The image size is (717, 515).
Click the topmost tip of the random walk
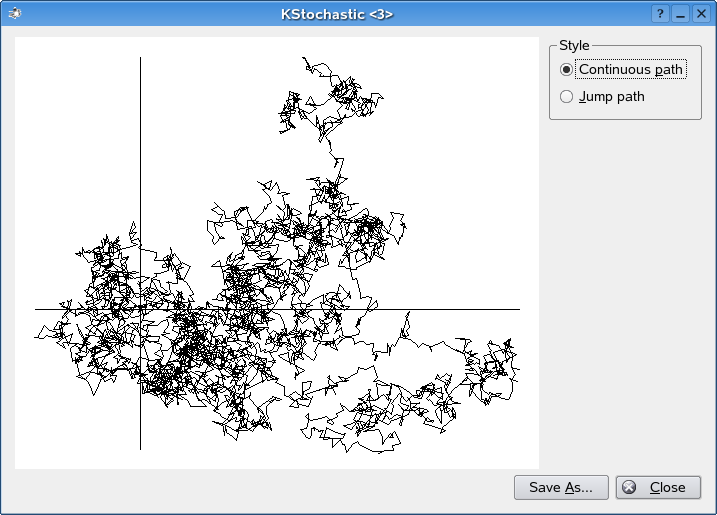click(304, 58)
